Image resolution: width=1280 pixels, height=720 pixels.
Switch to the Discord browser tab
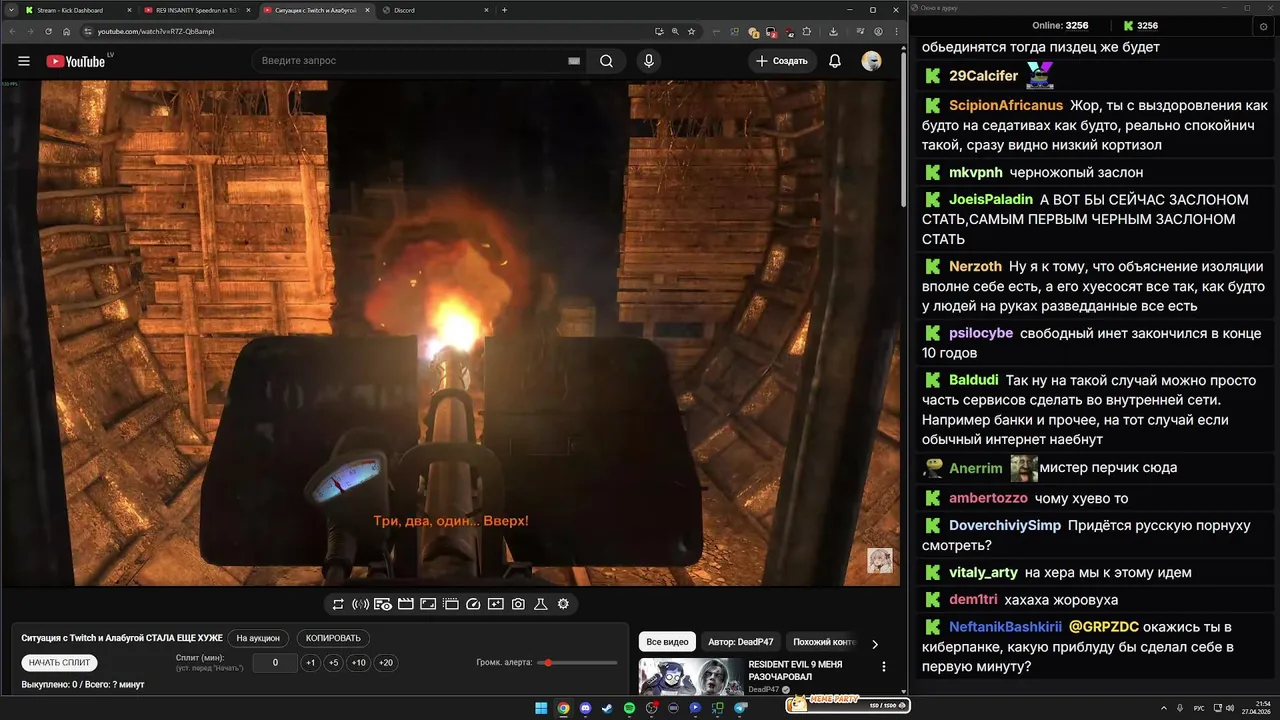[x=433, y=10]
